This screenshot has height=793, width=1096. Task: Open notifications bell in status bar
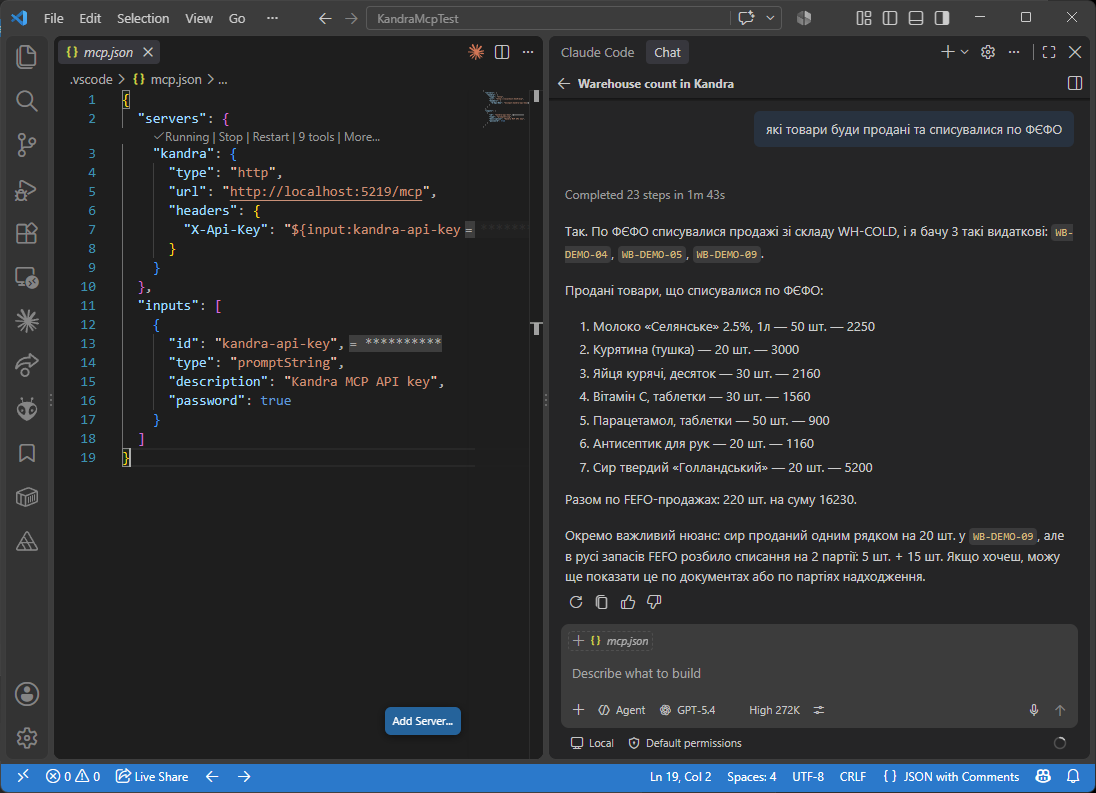coord(1073,776)
